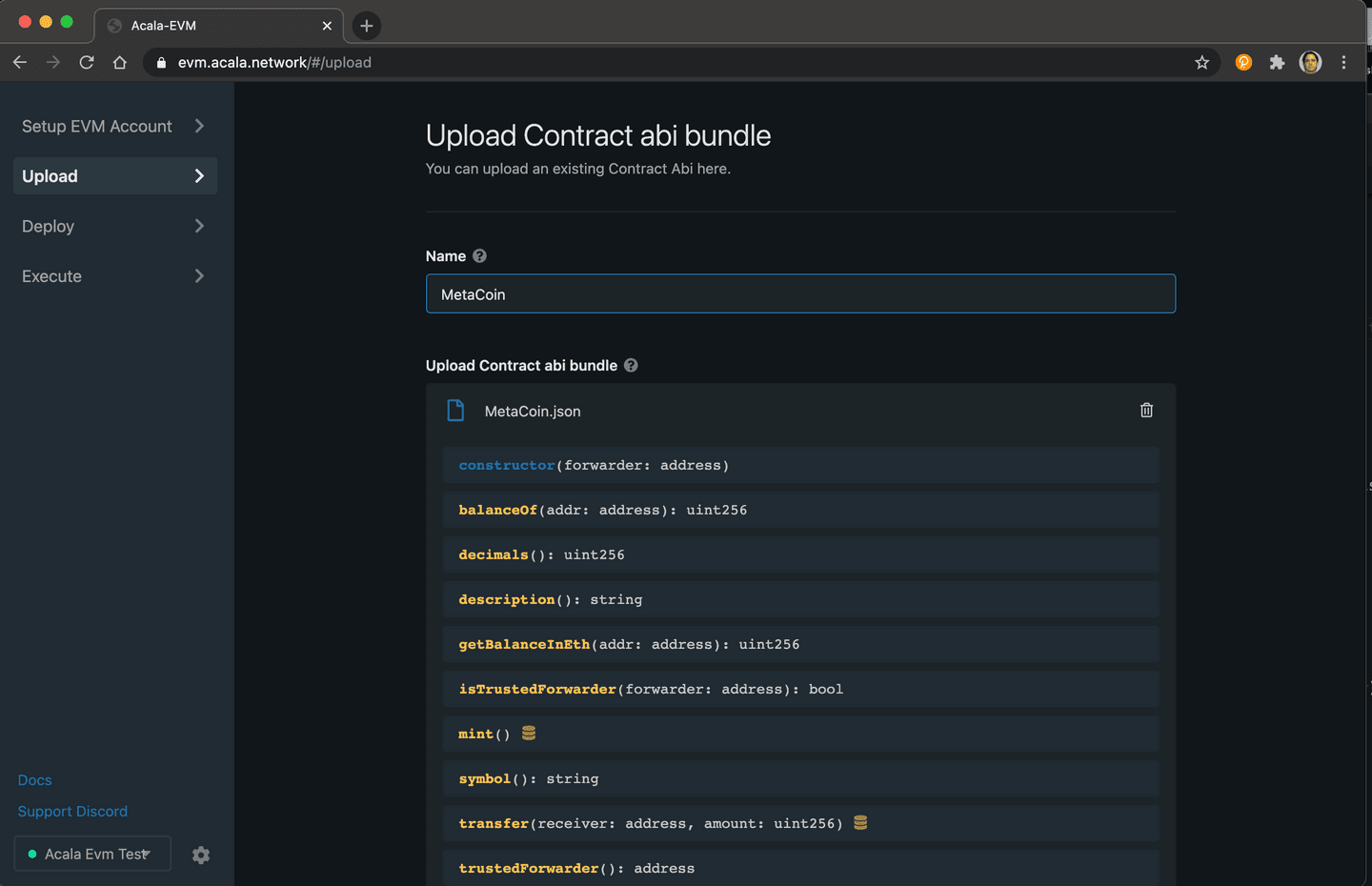The image size is (1372, 886).
Task: Open the Support Discord link
Action: pyautogui.click(x=72, y=812)
